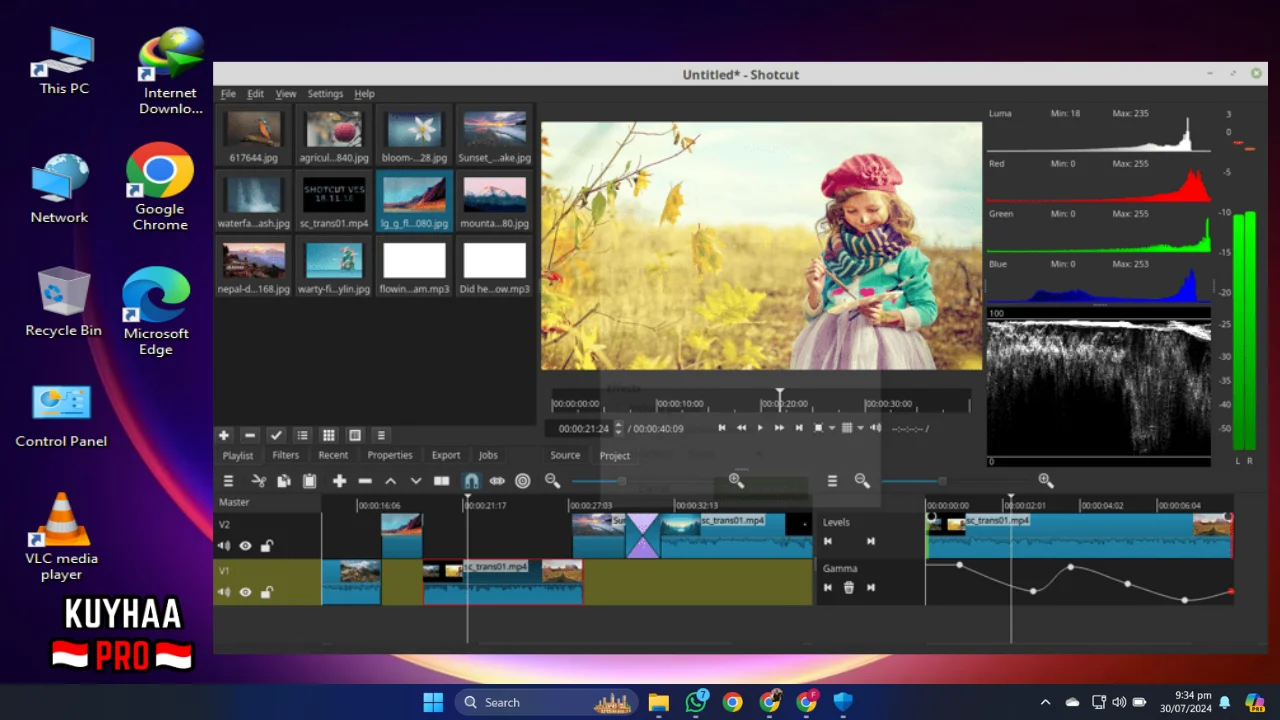Click the player Play button
1280x720 pixels.
coord(760,428)
